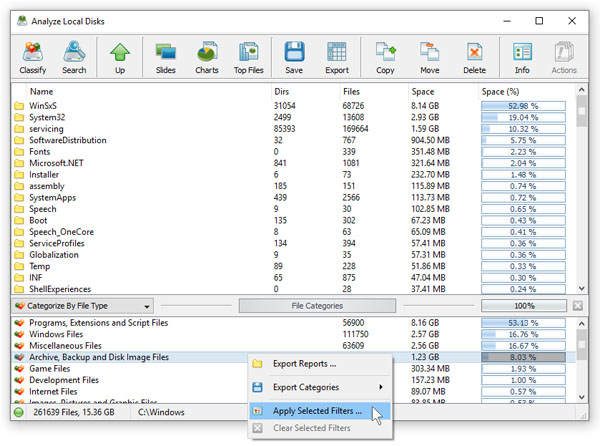Click the Temp folder icon

pos(19,266)
